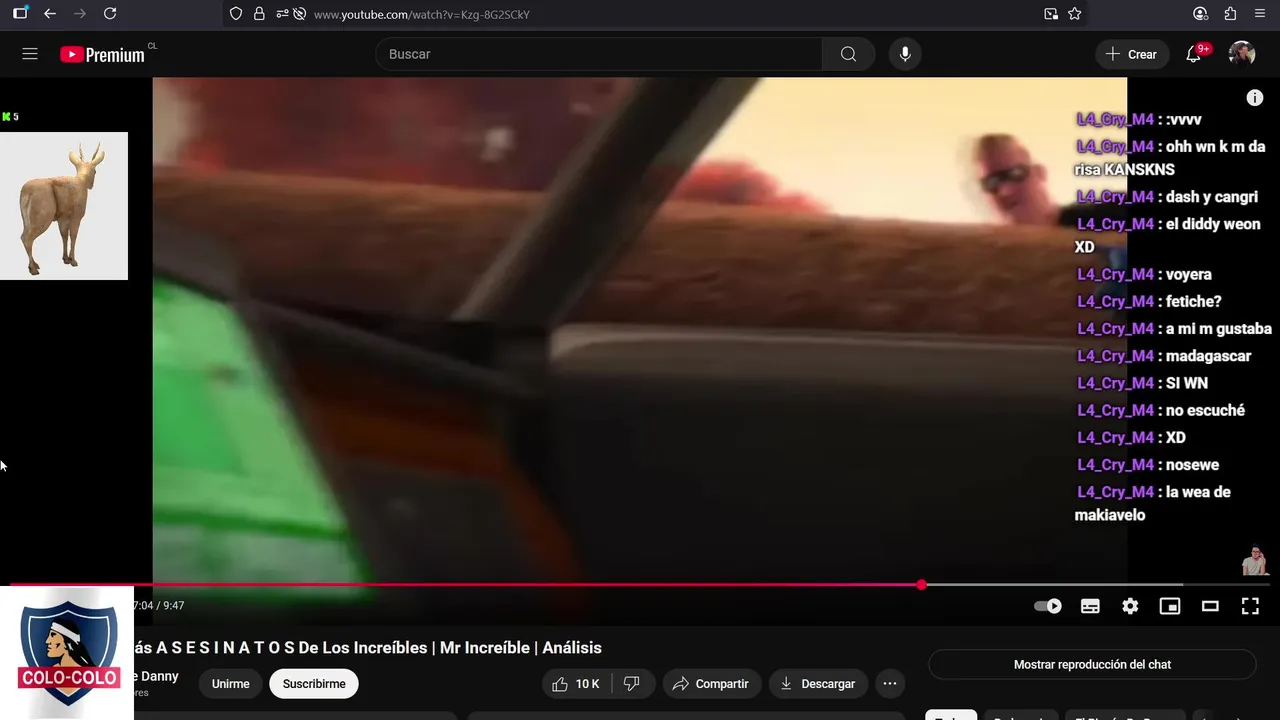Viewport: 1280px width, 720px height.
Task: Open the account avatar menu
Action: tap(1242, 54)
